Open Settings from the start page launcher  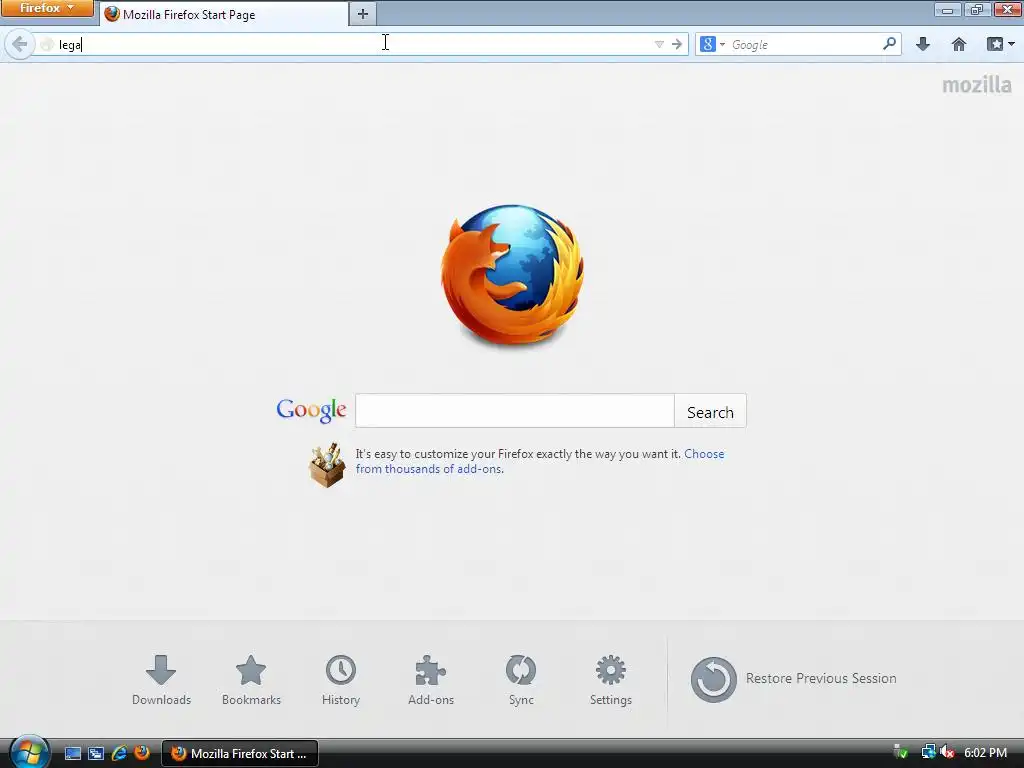pos(611,680)
